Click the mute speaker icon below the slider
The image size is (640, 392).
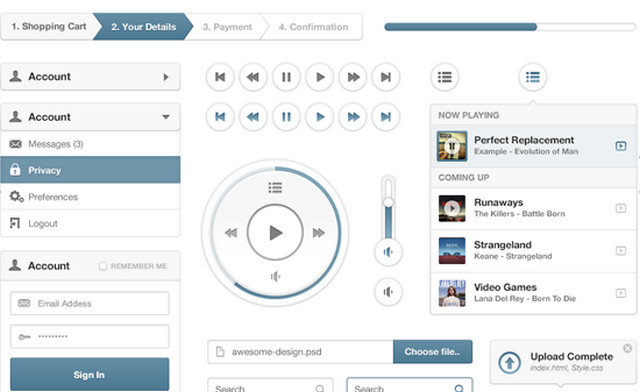click(388, 292)
